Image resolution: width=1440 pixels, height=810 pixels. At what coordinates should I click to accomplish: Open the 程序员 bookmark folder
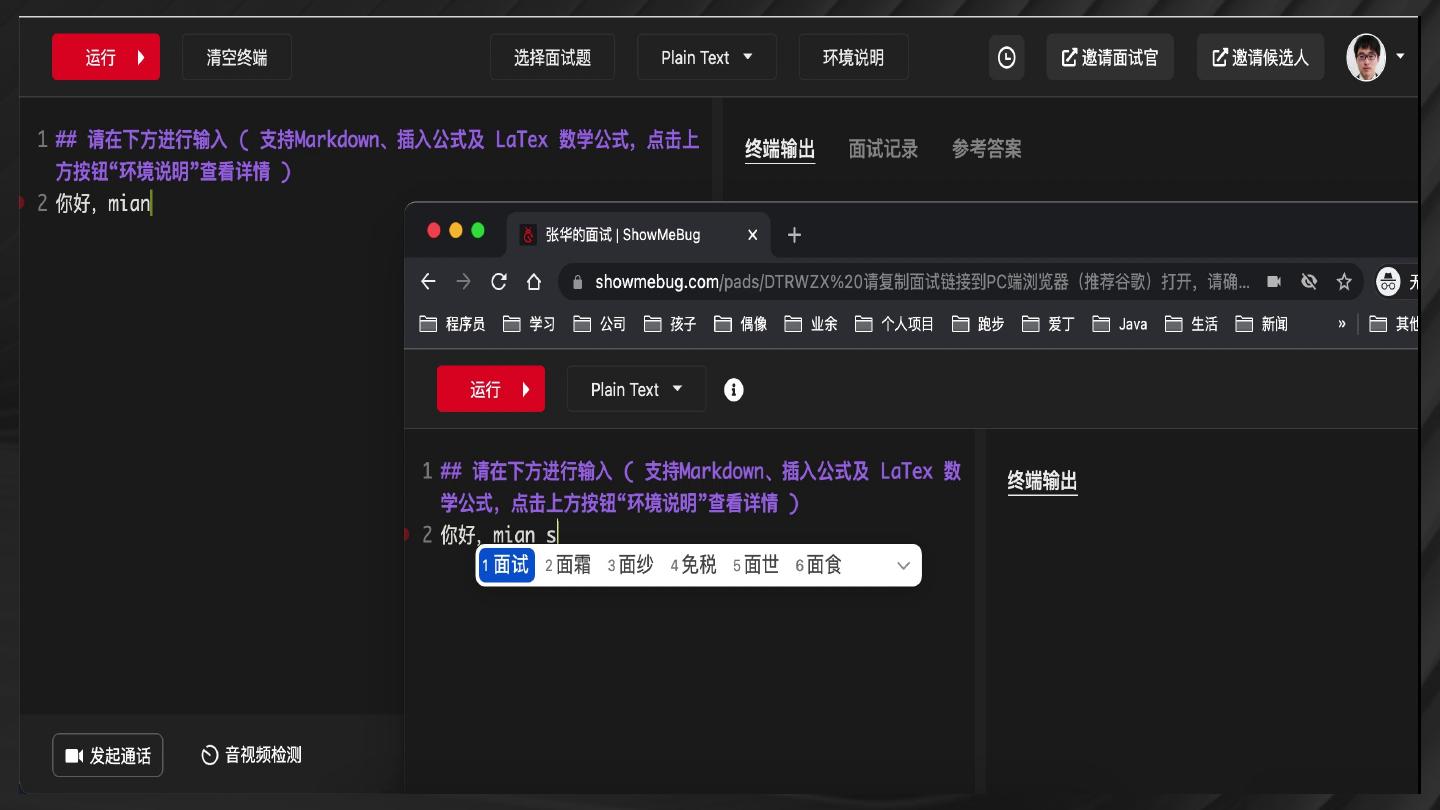pyautogui.click(x=452, y=324)
